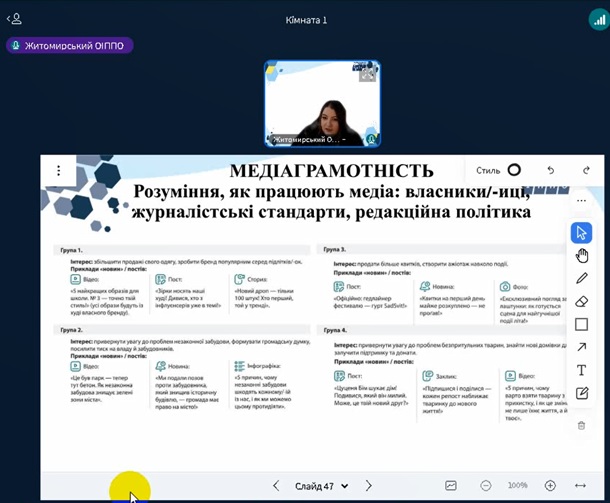Open the Стиль style picker

click(x=499, y=170)
